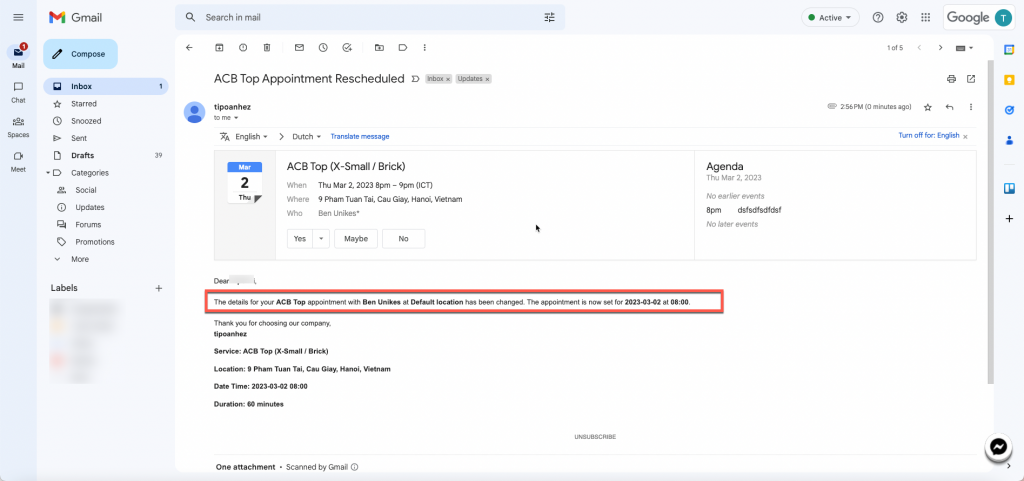Screen dimensions: 1024x481
Task: Open Settings gear icon
Action: coord(902,18)
